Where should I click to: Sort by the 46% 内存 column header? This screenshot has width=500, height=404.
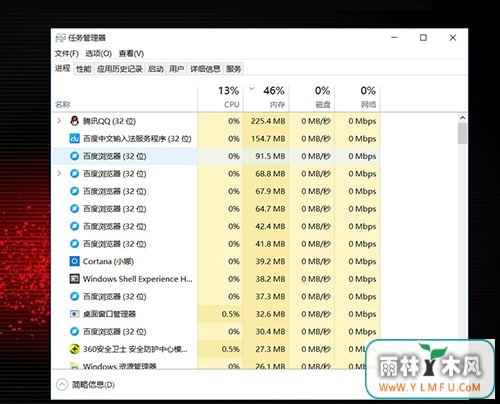[266, 97]
